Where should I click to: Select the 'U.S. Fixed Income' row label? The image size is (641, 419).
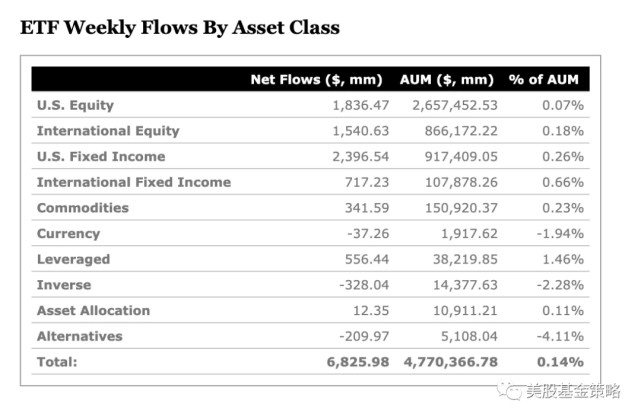pyautogui.click(x=101, y=157)
